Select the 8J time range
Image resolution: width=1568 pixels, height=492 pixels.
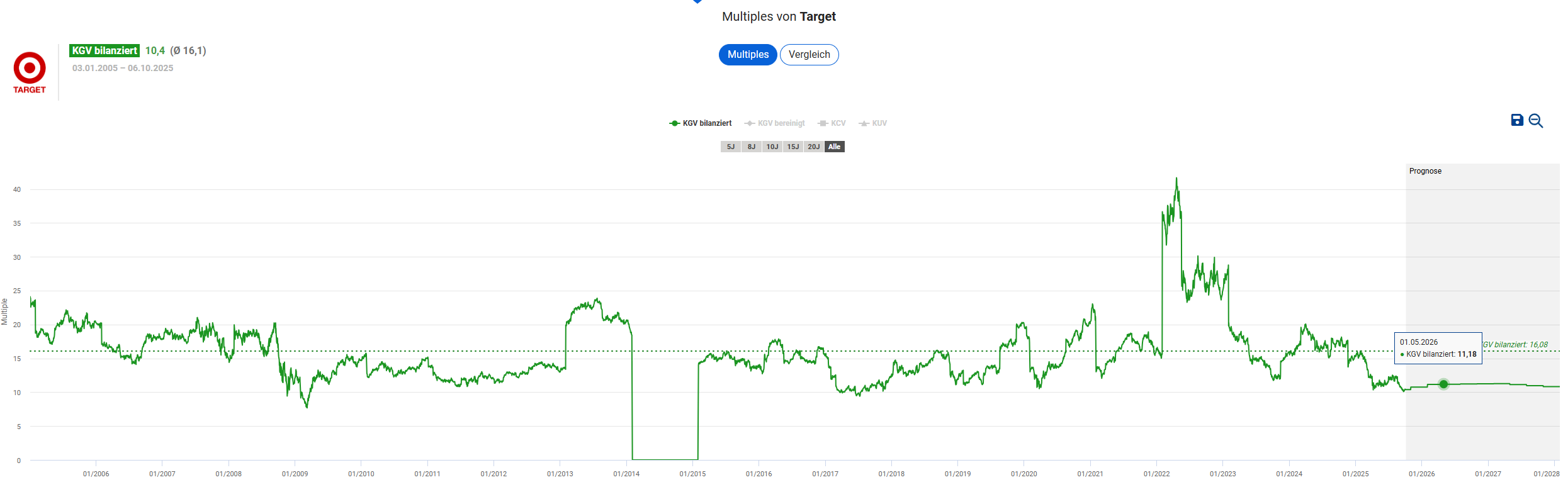[x=751, y=147]
